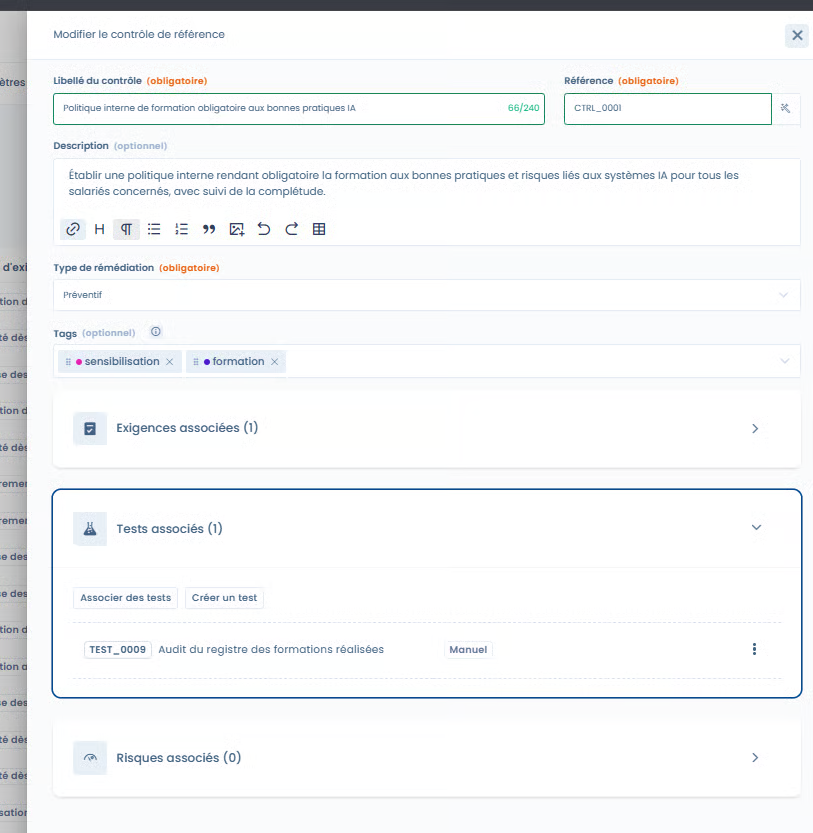Apply heading format in description editor
813x833 pixels.
99,229
